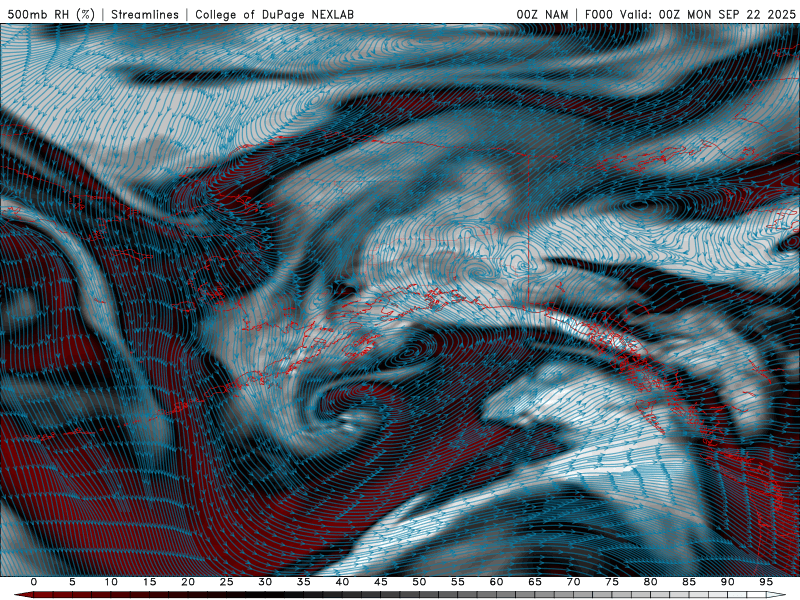Click the colorbar label '85'
Screen dimensions: 800x600
(689, 582)
